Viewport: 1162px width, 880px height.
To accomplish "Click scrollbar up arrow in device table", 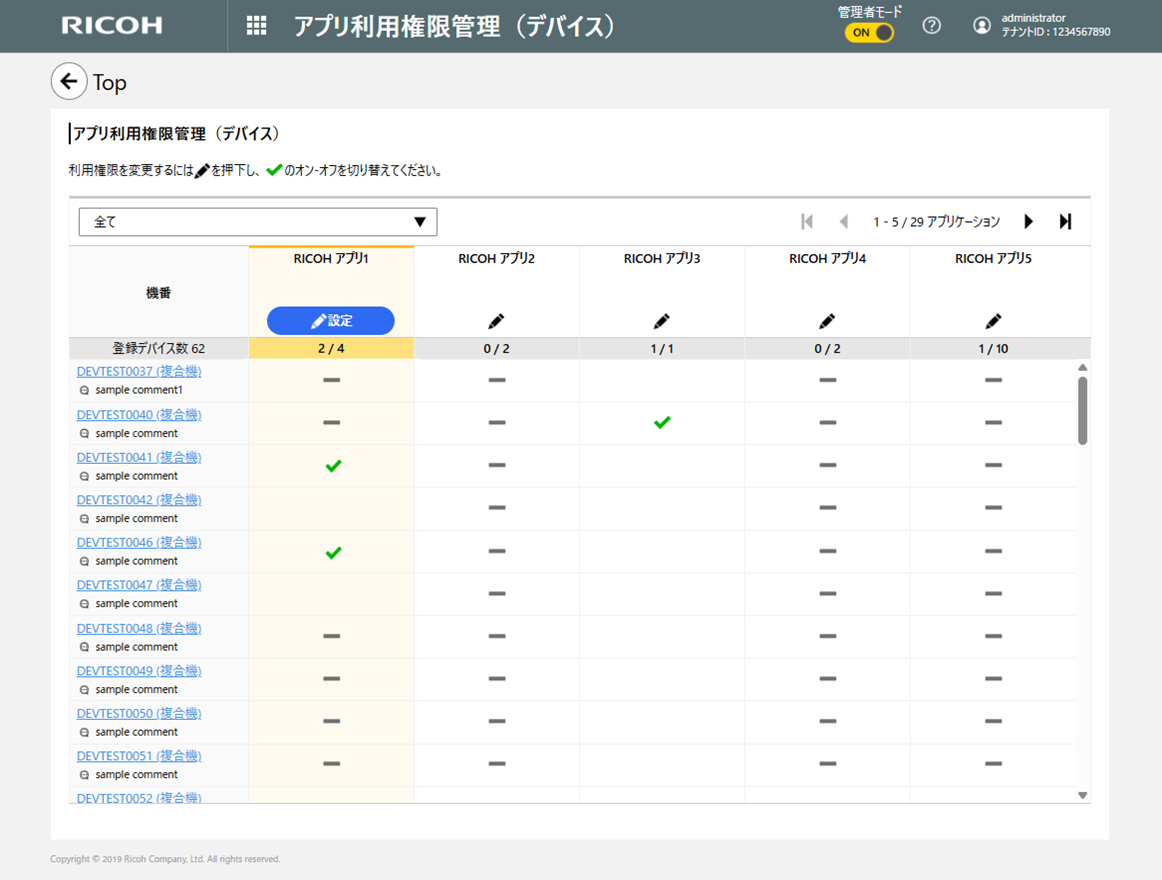I will click(1083, 368).
